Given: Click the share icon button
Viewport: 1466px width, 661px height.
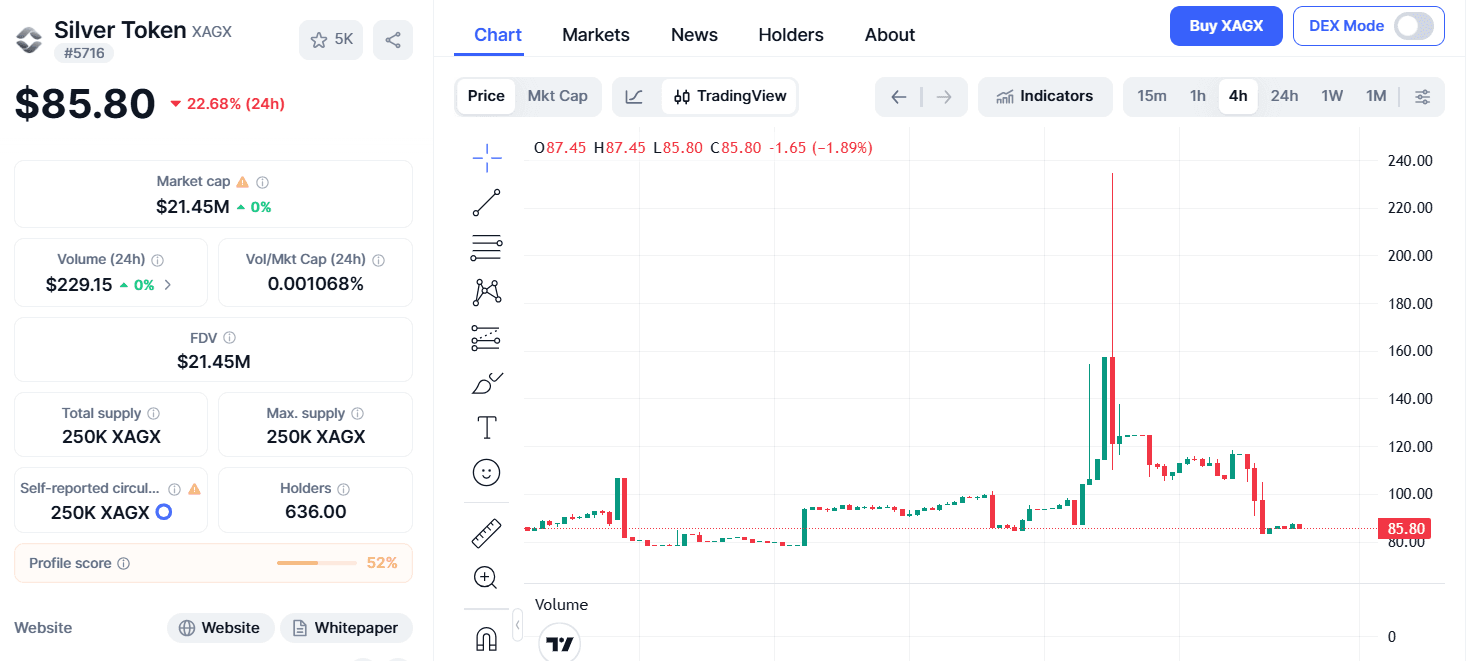Looking at the screenshot, I should (x=393, y=40).
